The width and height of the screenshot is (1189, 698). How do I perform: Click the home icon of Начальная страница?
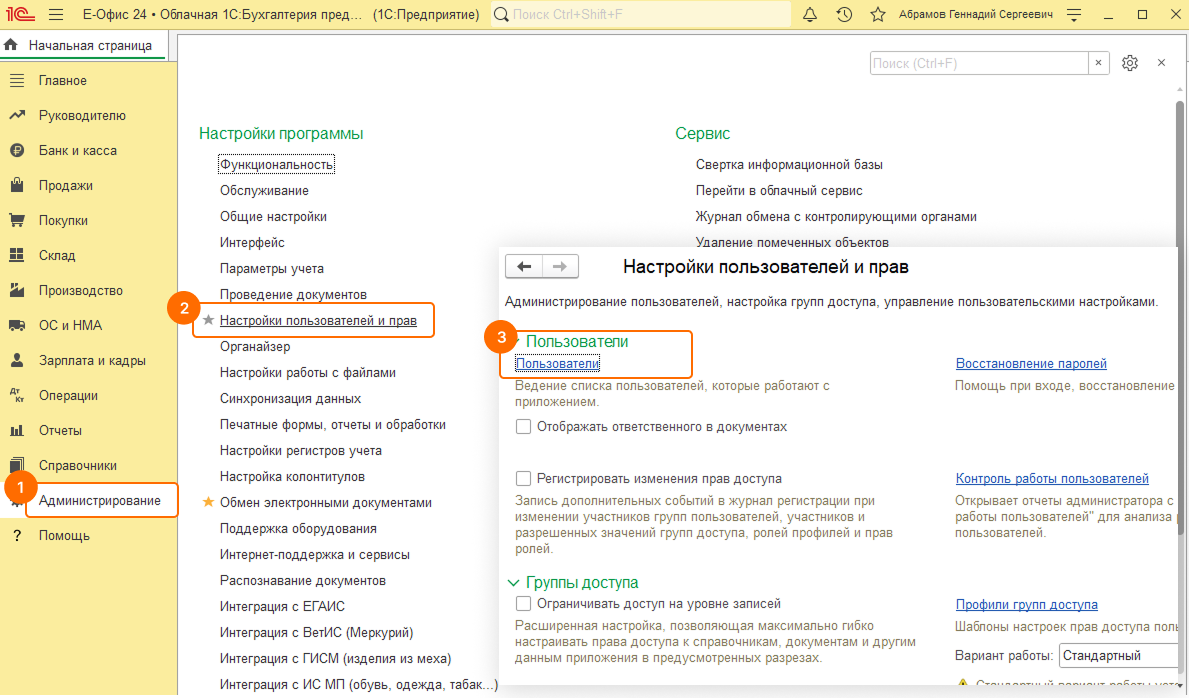[x=11, y=46]
